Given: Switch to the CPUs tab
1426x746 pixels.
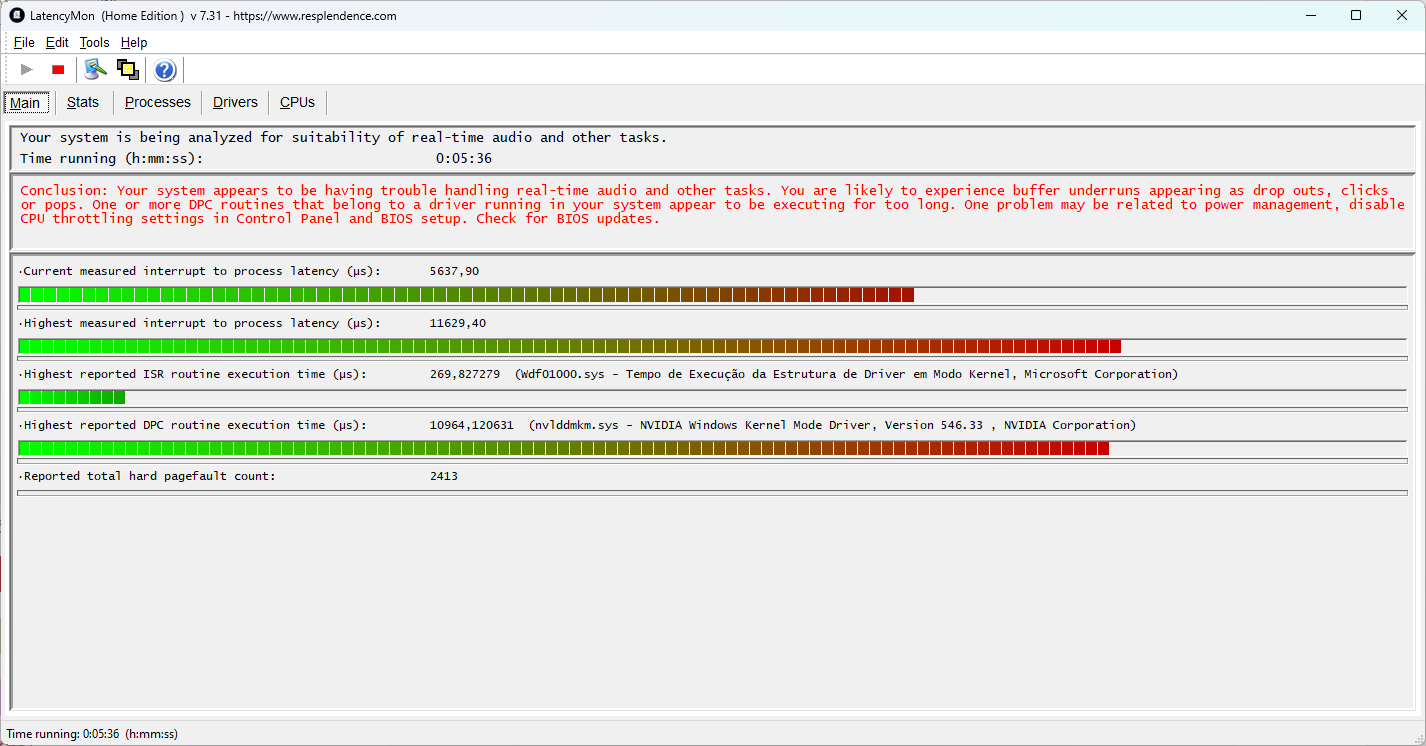Looking at the screenshot, I should click(x=297, y=102).
